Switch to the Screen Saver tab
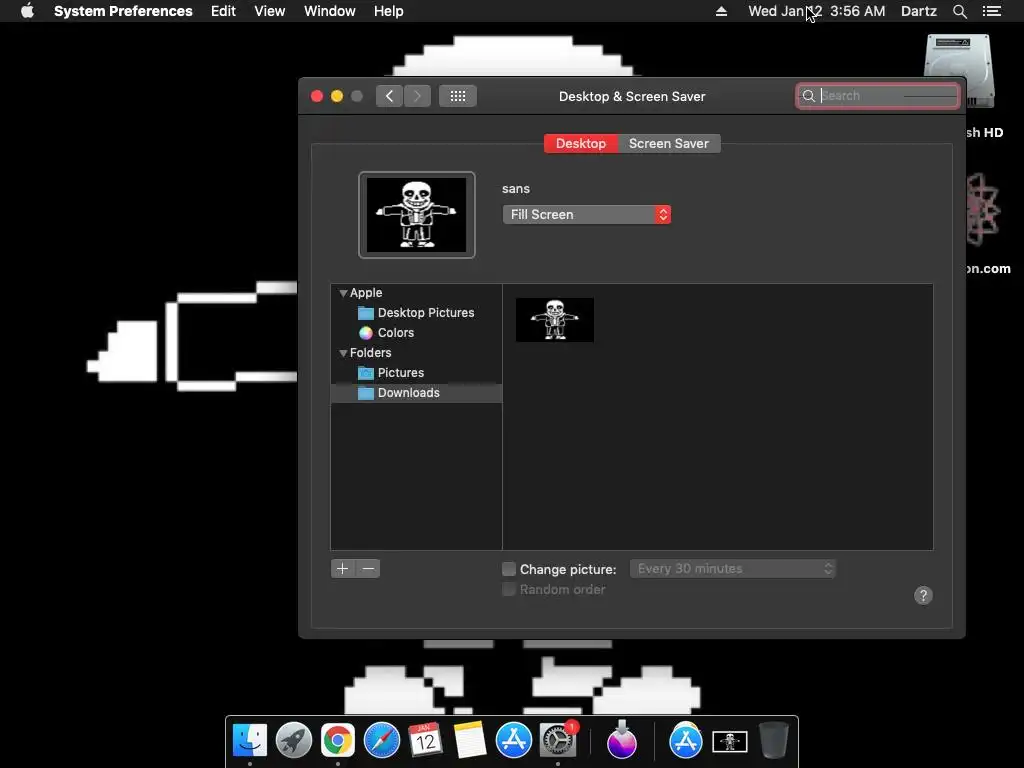 669,144
